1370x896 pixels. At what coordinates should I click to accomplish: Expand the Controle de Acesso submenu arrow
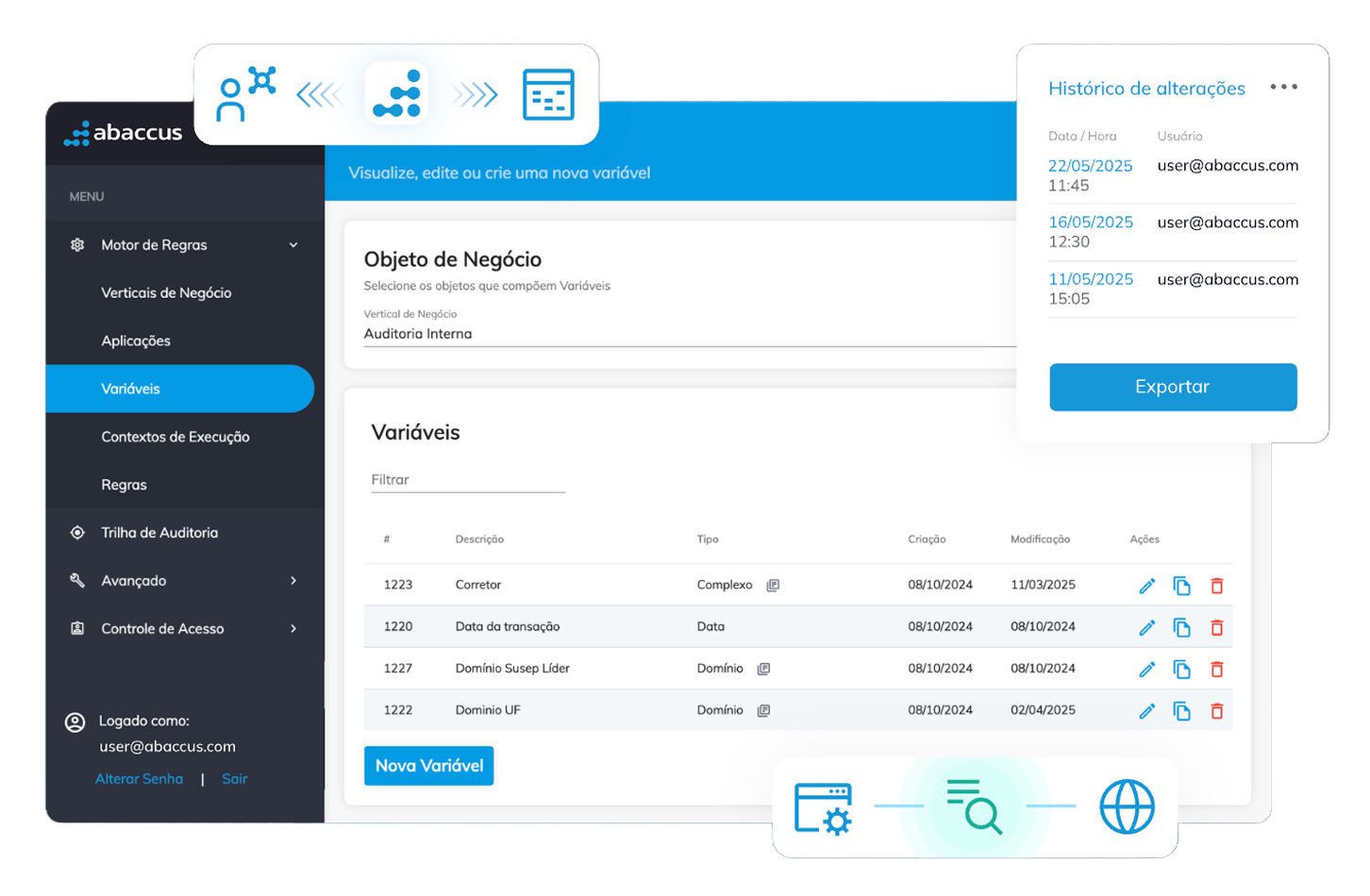point(293,629)
